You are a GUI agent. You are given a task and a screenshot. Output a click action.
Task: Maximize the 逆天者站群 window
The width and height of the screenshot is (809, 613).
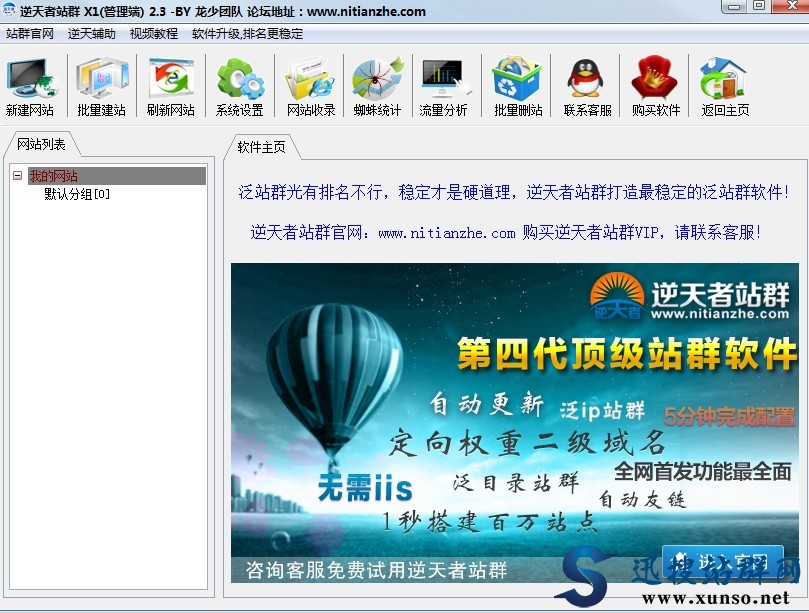pos(759,6)
